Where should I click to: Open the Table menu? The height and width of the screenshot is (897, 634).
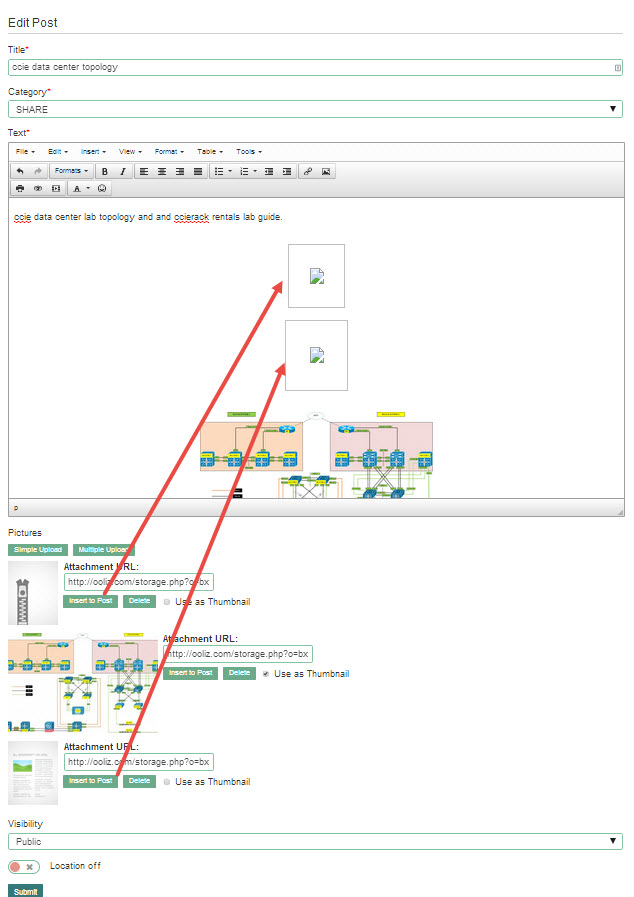209,151
